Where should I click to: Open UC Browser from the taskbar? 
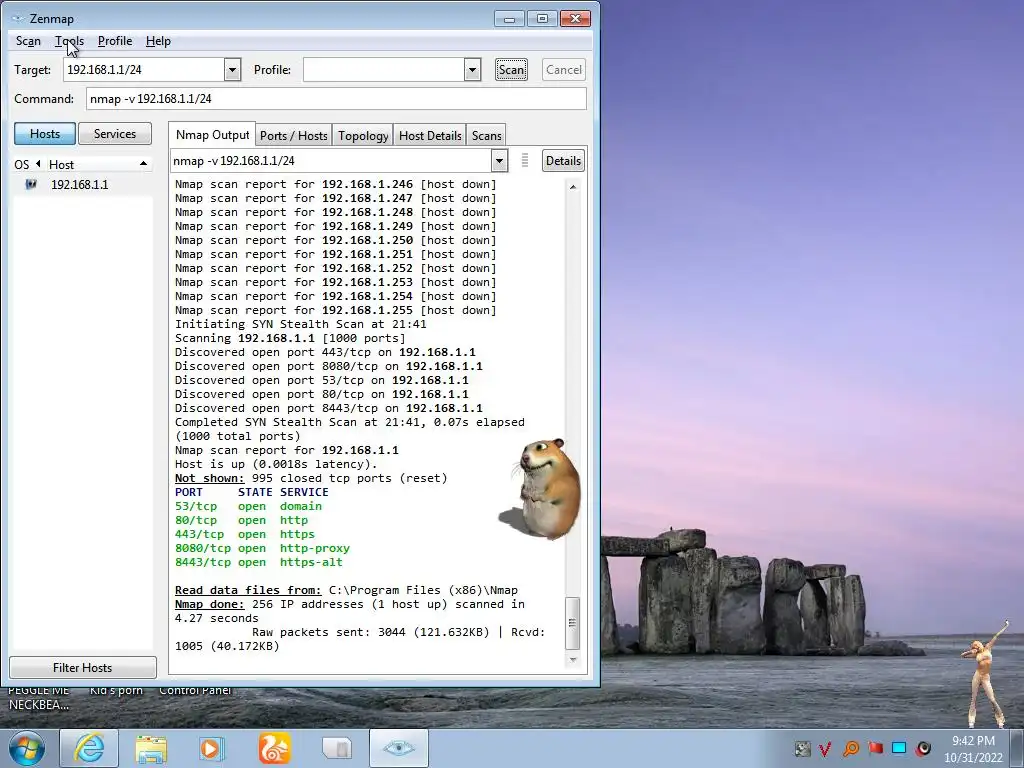pos(274,749)
